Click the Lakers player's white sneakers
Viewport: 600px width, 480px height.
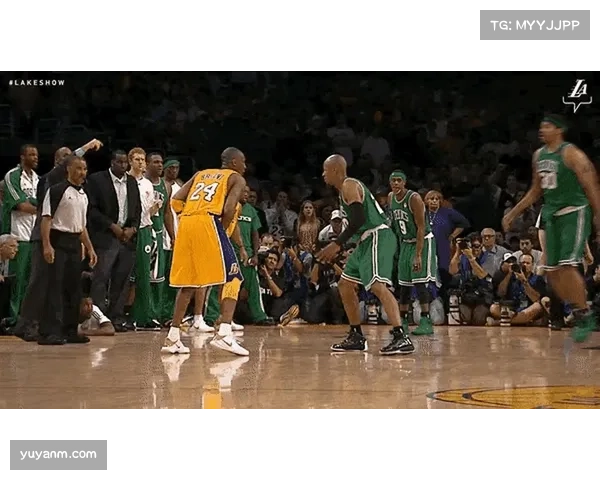point(228,343)
